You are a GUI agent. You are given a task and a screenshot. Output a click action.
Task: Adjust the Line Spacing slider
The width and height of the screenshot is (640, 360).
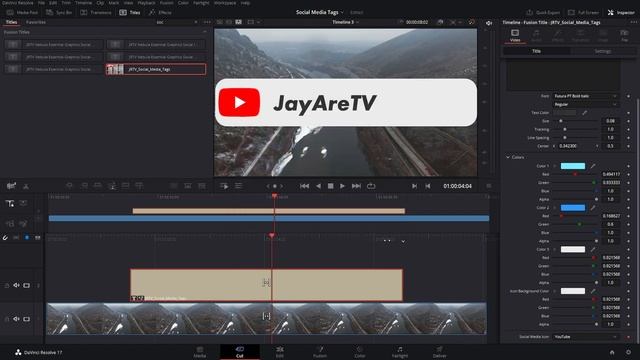tap(576, 138)
